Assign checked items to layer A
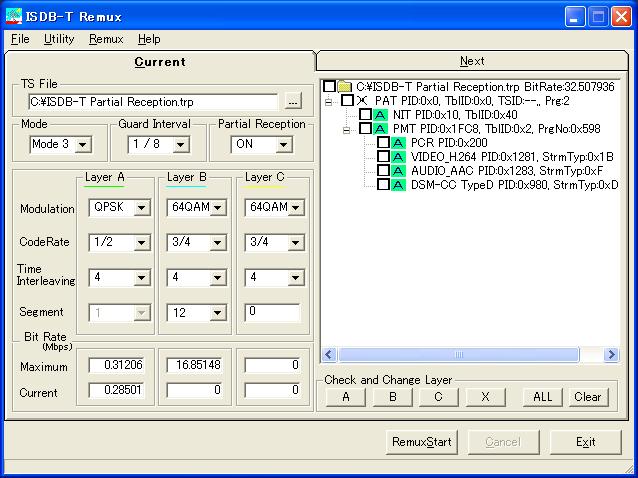 (346, 397)
